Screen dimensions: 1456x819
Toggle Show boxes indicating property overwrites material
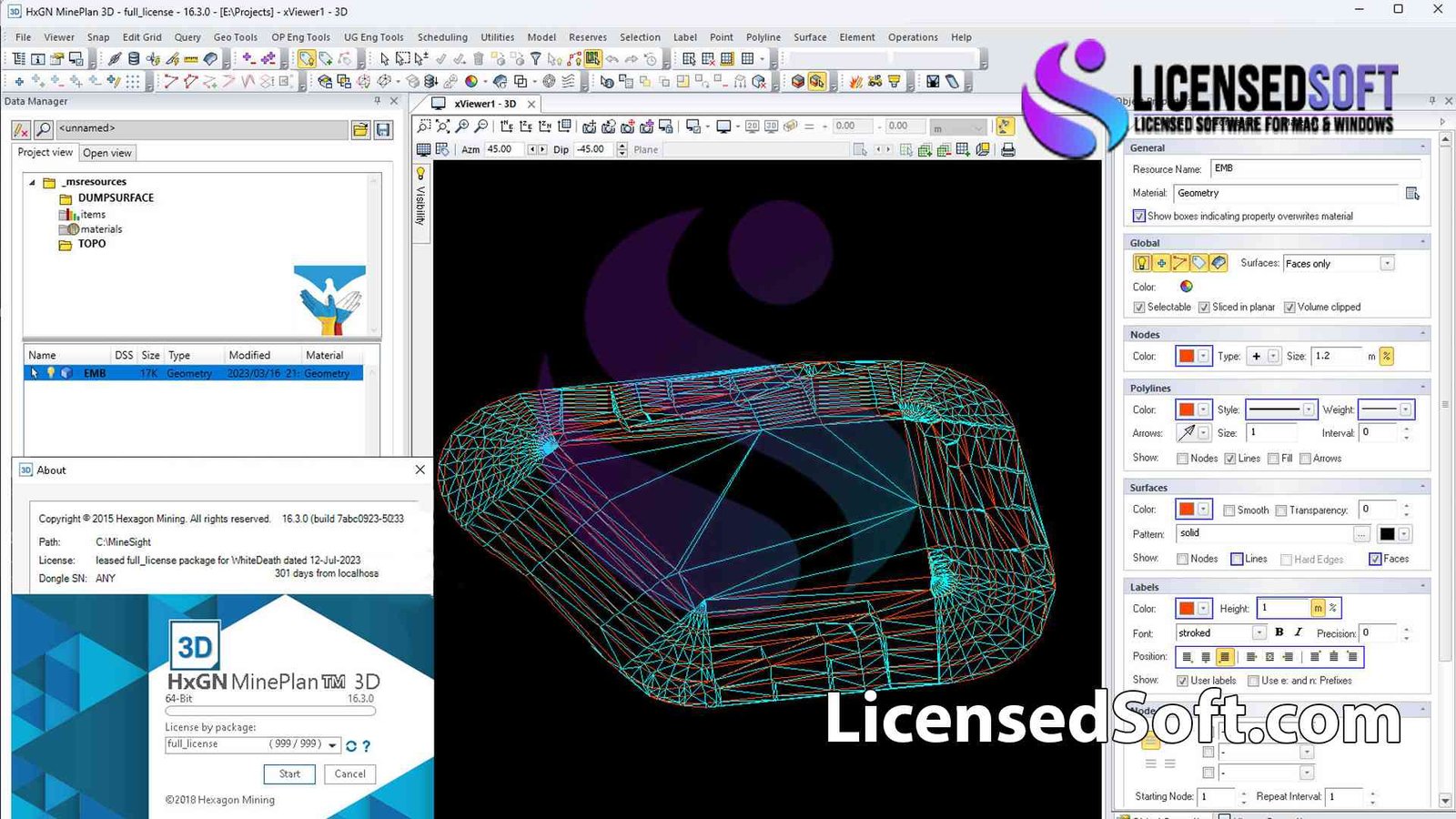pyautogui.click(x=1138, y=217)
